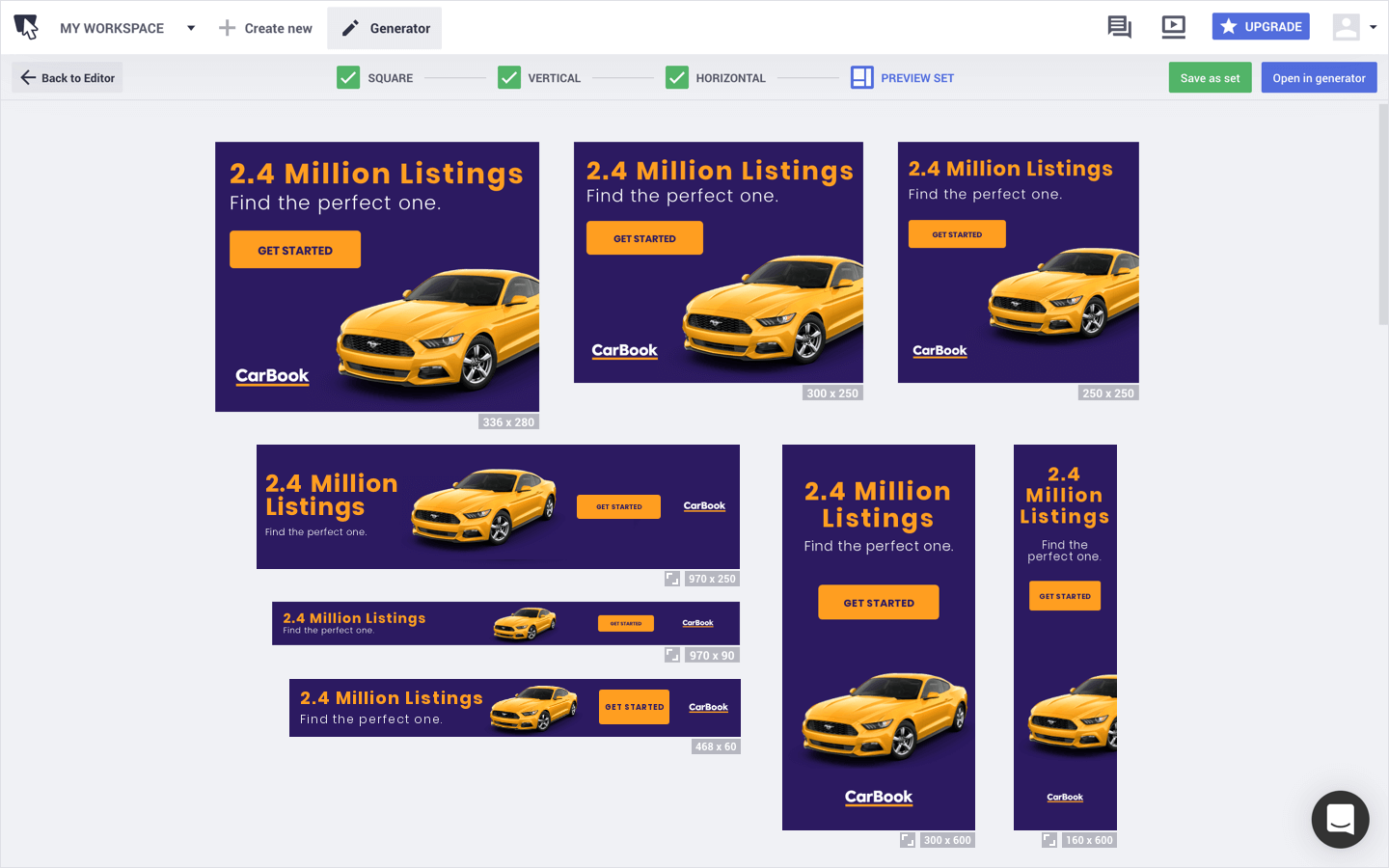The width and height of the screenshot is (1389, 868).
Task: Select the HORIZONTAL step label
Action: [731, 78]
